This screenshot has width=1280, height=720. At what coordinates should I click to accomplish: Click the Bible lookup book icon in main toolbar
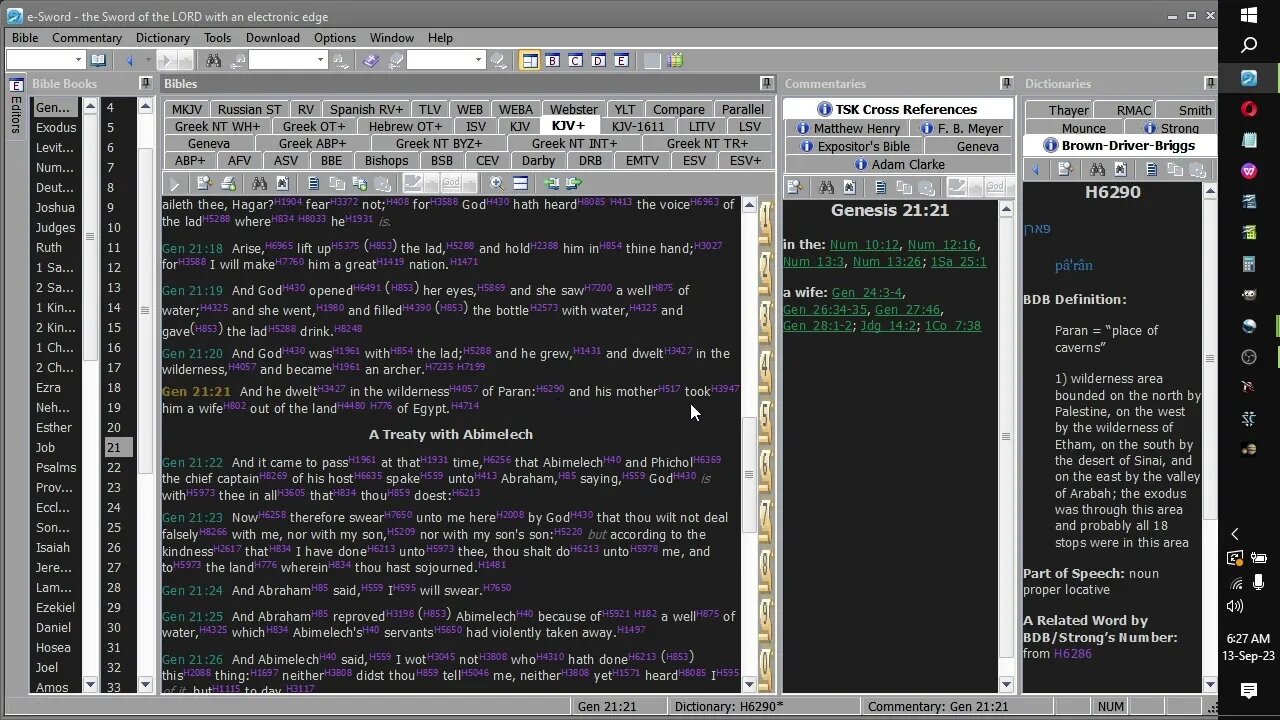(x=98, y=60)
